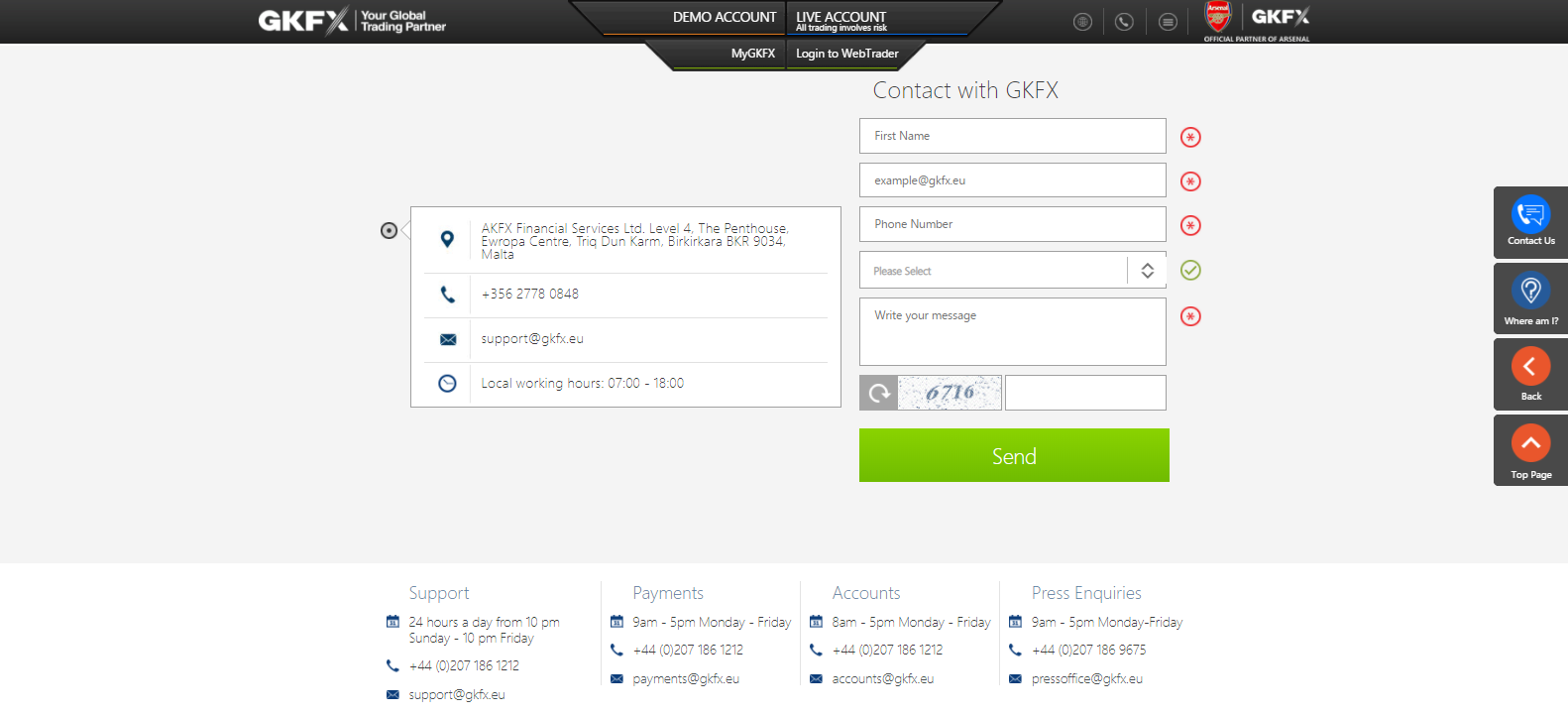Focus the First Name field
This screenshot has width=1568, height=715.
1012,136
